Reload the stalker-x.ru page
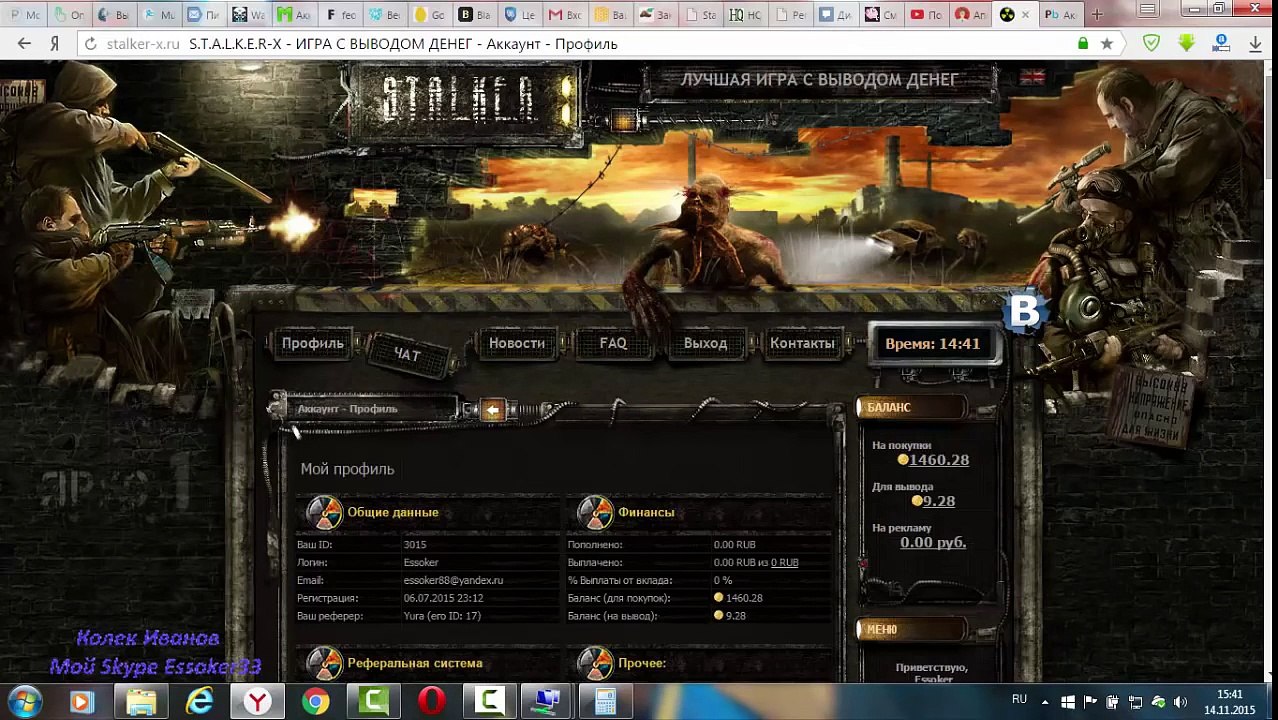The image size is (1278, 720). click(x=90, y=44)
